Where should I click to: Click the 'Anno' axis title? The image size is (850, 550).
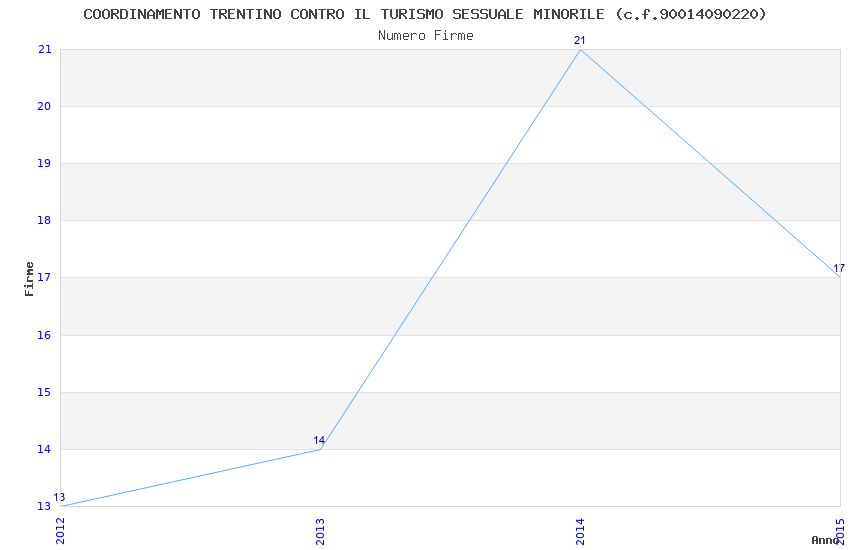point(825,540)
